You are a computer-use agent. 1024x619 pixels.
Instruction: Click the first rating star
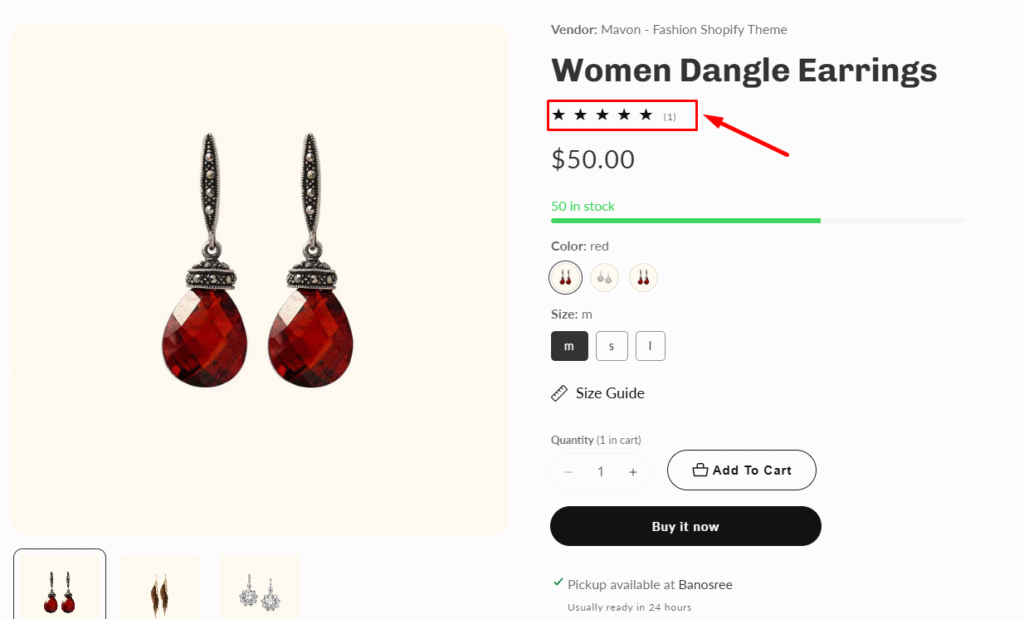(x=559, y=115)
